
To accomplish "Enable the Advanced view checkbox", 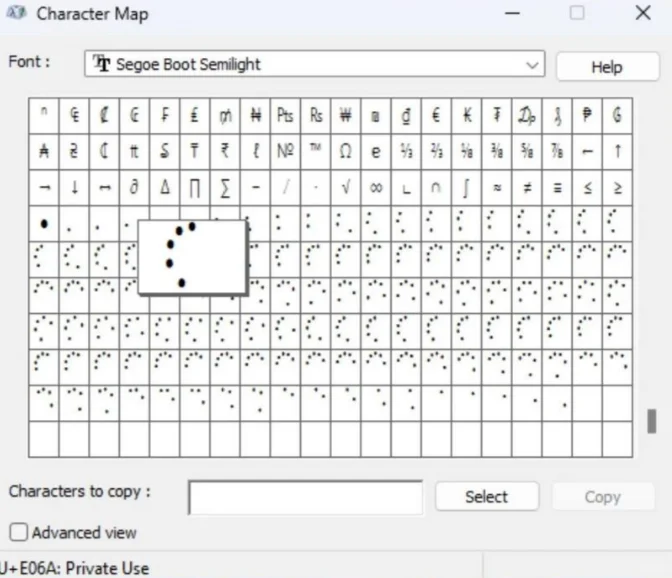I will pyautogui.click(x=18, y=532).
